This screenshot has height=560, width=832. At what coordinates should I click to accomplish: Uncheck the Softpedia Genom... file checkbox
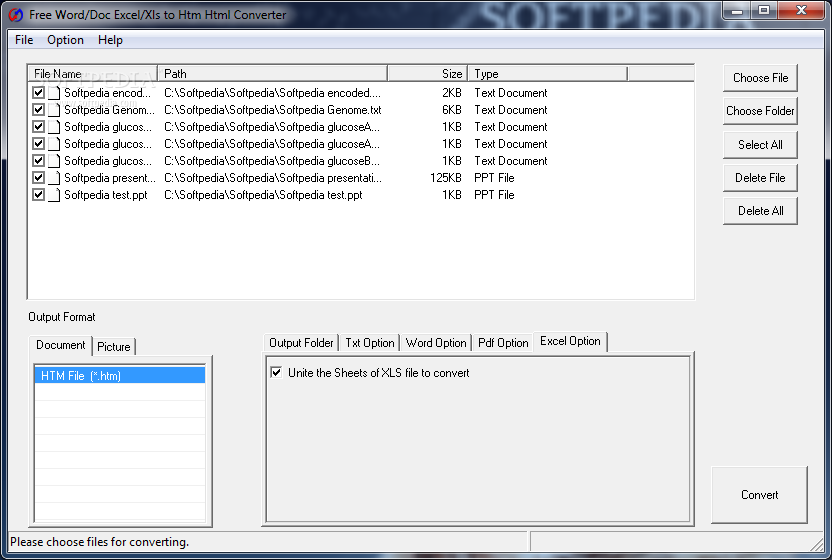pyautogui.click(x=38, y=110)
